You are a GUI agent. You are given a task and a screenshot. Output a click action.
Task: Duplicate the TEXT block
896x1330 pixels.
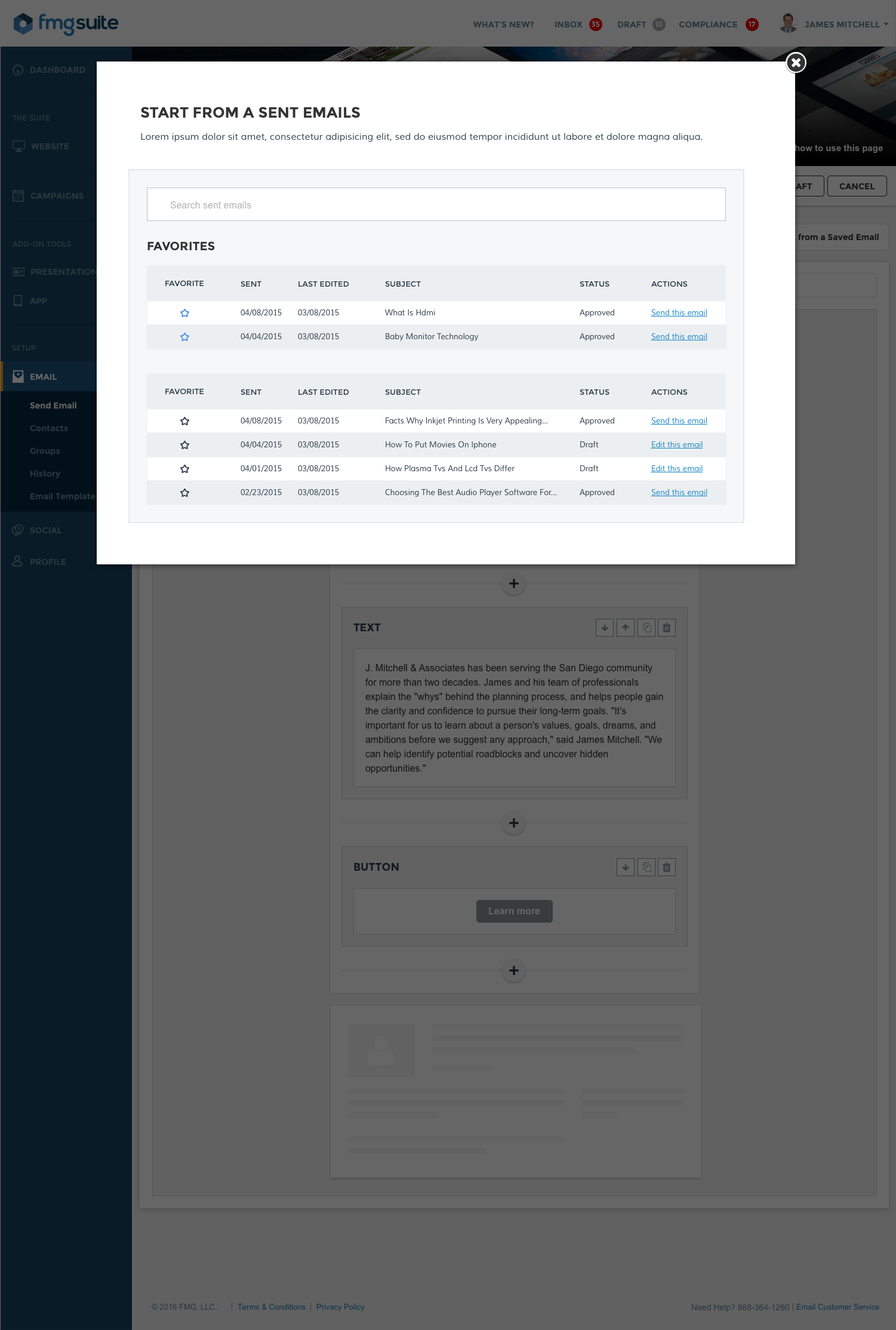(x=646, y=628)
